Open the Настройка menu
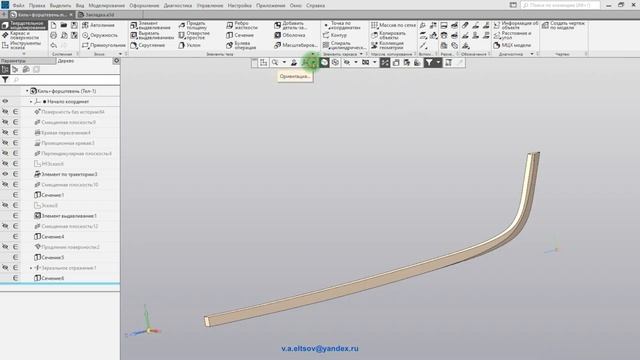This screenshot has height=360, width=640. tap(239, 6)
